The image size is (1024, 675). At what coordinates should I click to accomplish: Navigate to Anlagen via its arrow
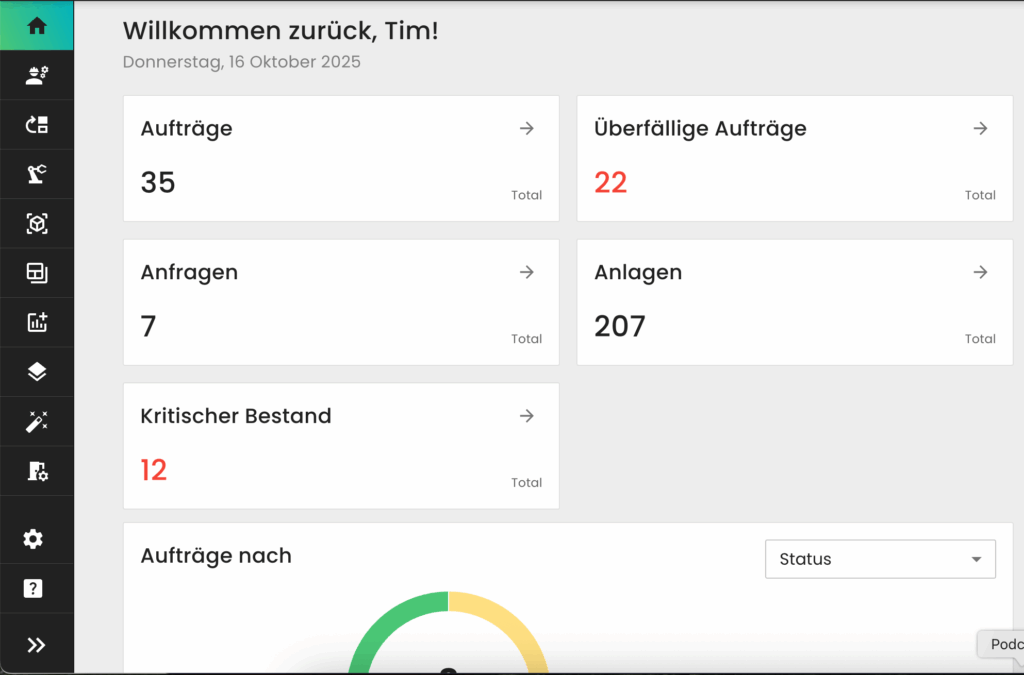click(980, 272)
